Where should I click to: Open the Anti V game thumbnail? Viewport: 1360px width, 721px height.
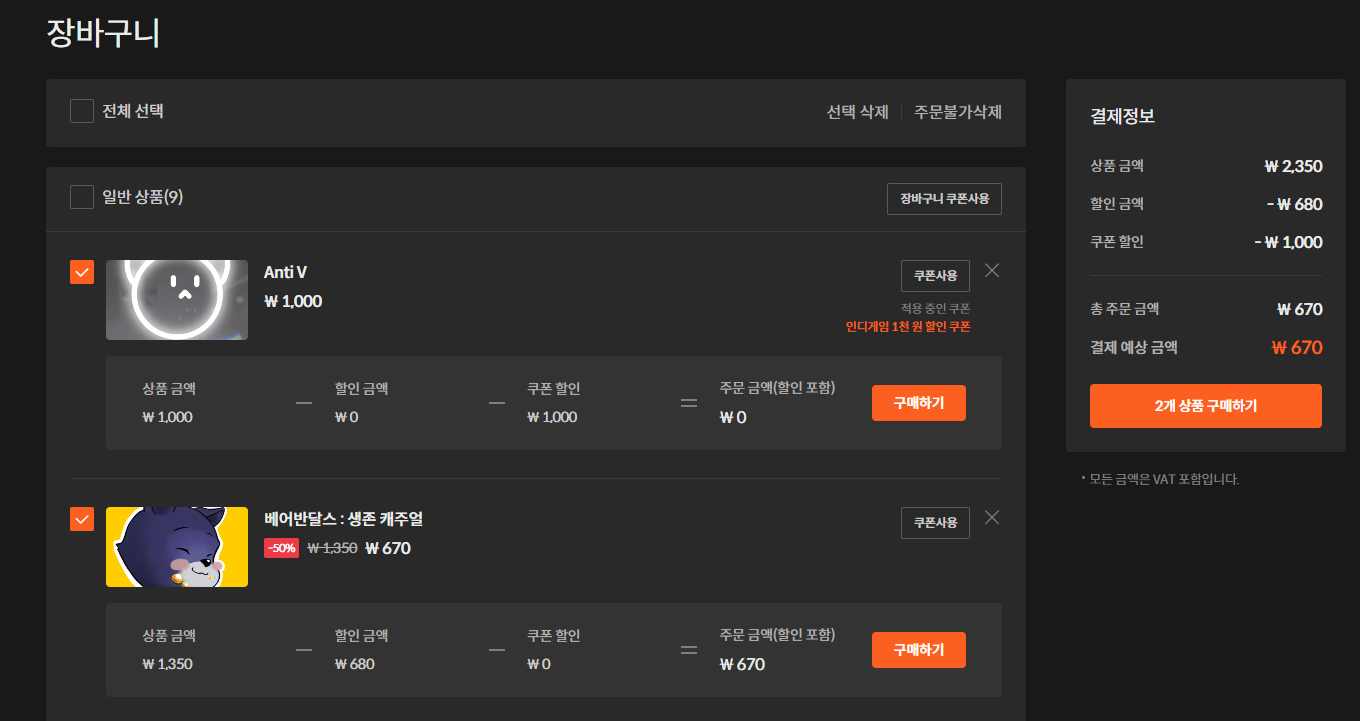tap(177, 300)
